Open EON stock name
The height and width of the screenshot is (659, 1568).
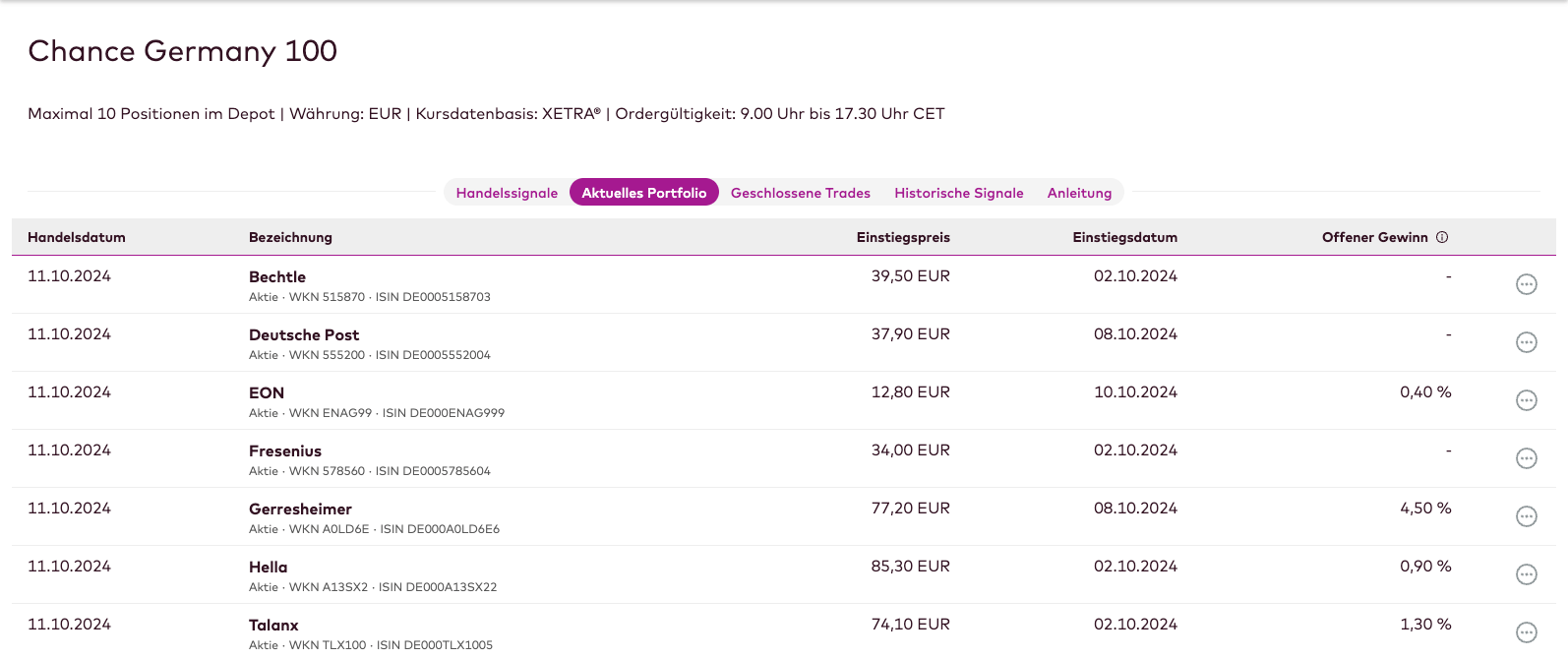pos(267,393)
